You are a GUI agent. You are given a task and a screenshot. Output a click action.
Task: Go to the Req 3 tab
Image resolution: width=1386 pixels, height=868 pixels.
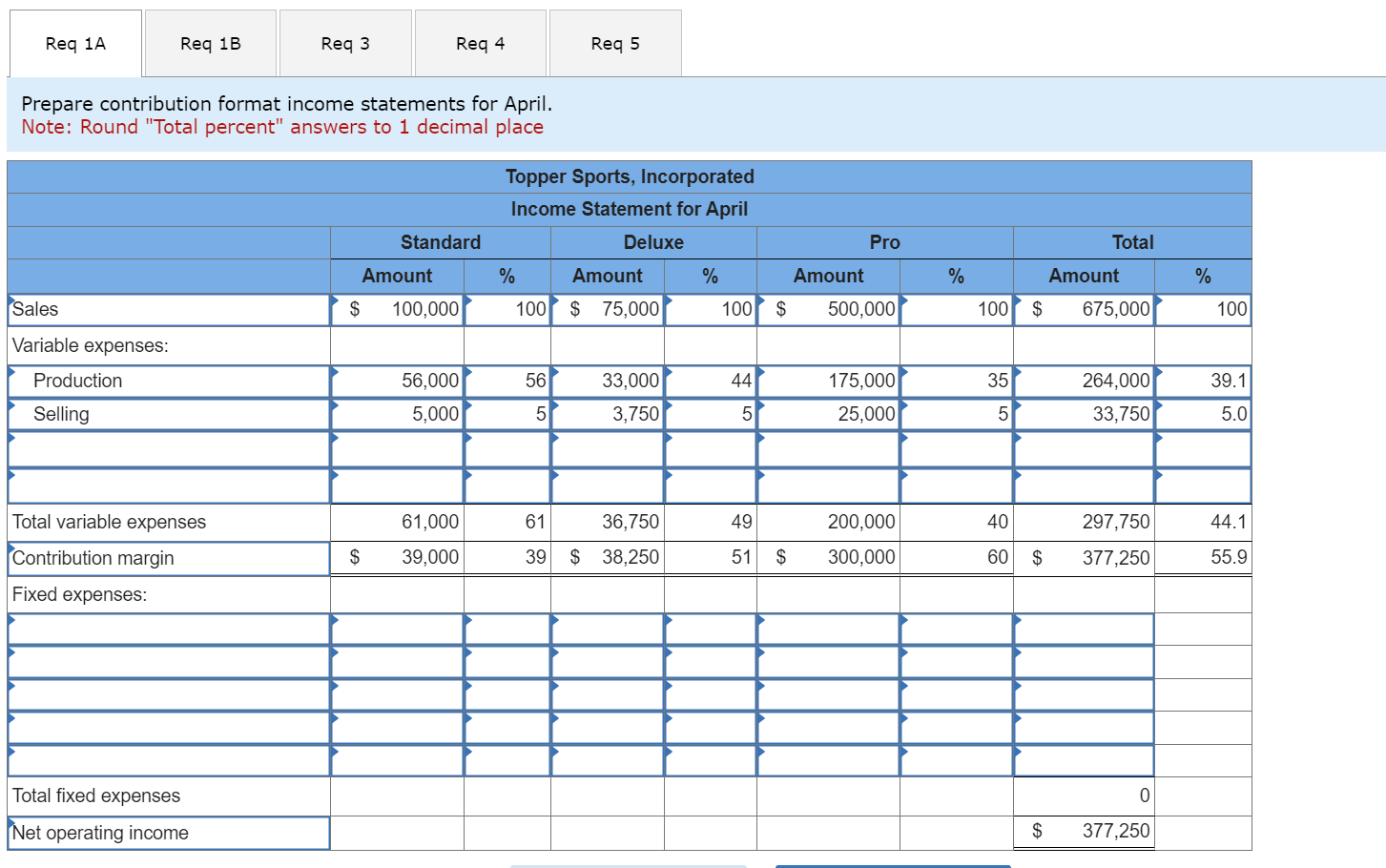345,44
